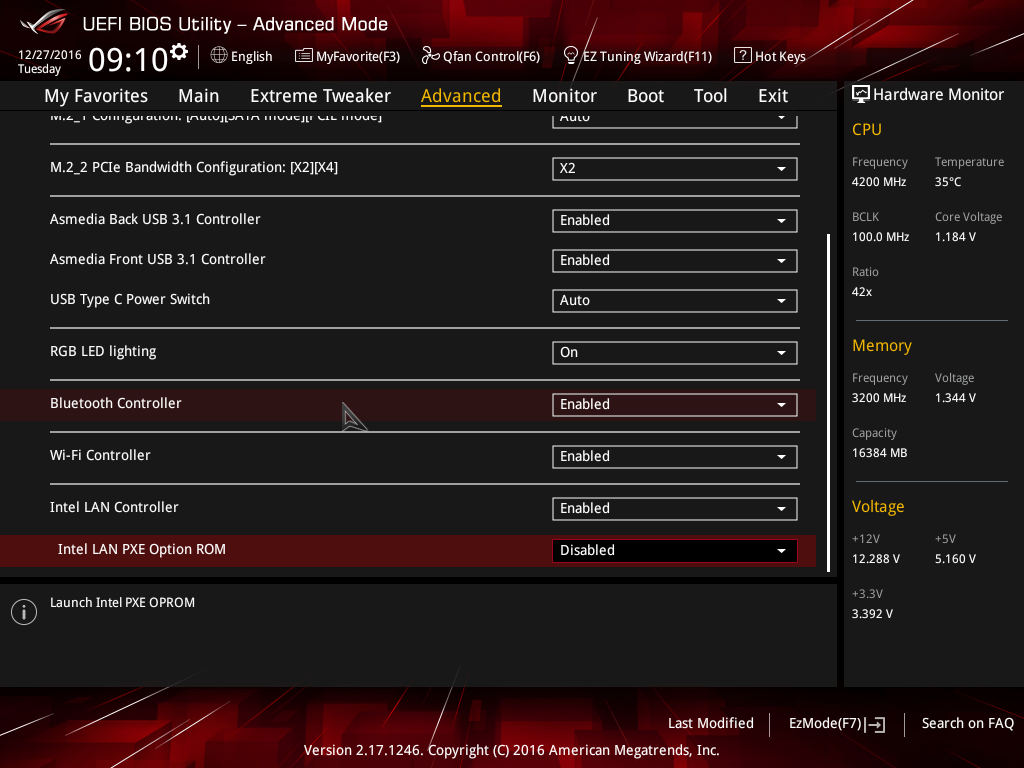Click the 12/27/2016 date text
This screenshot has height=768, width=1024.
click(x=50, y=55)
